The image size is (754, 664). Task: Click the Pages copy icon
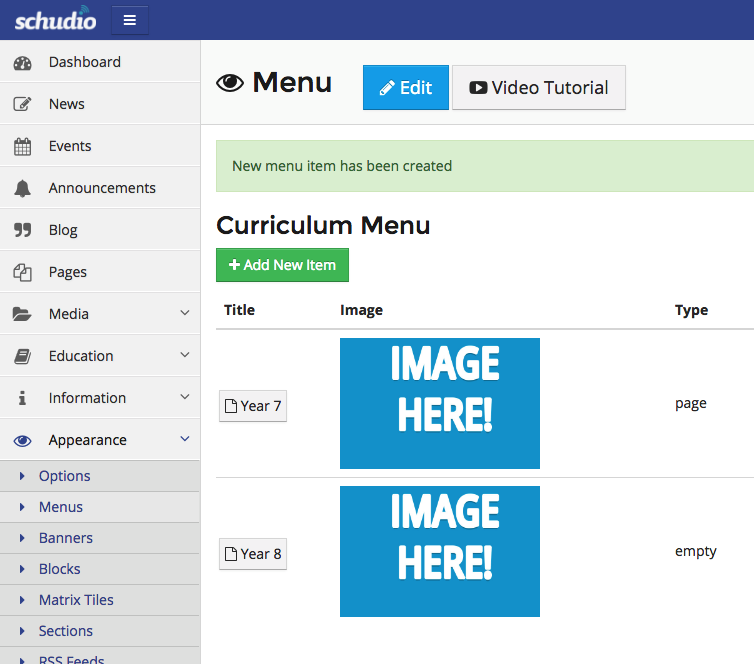(22, 272)
